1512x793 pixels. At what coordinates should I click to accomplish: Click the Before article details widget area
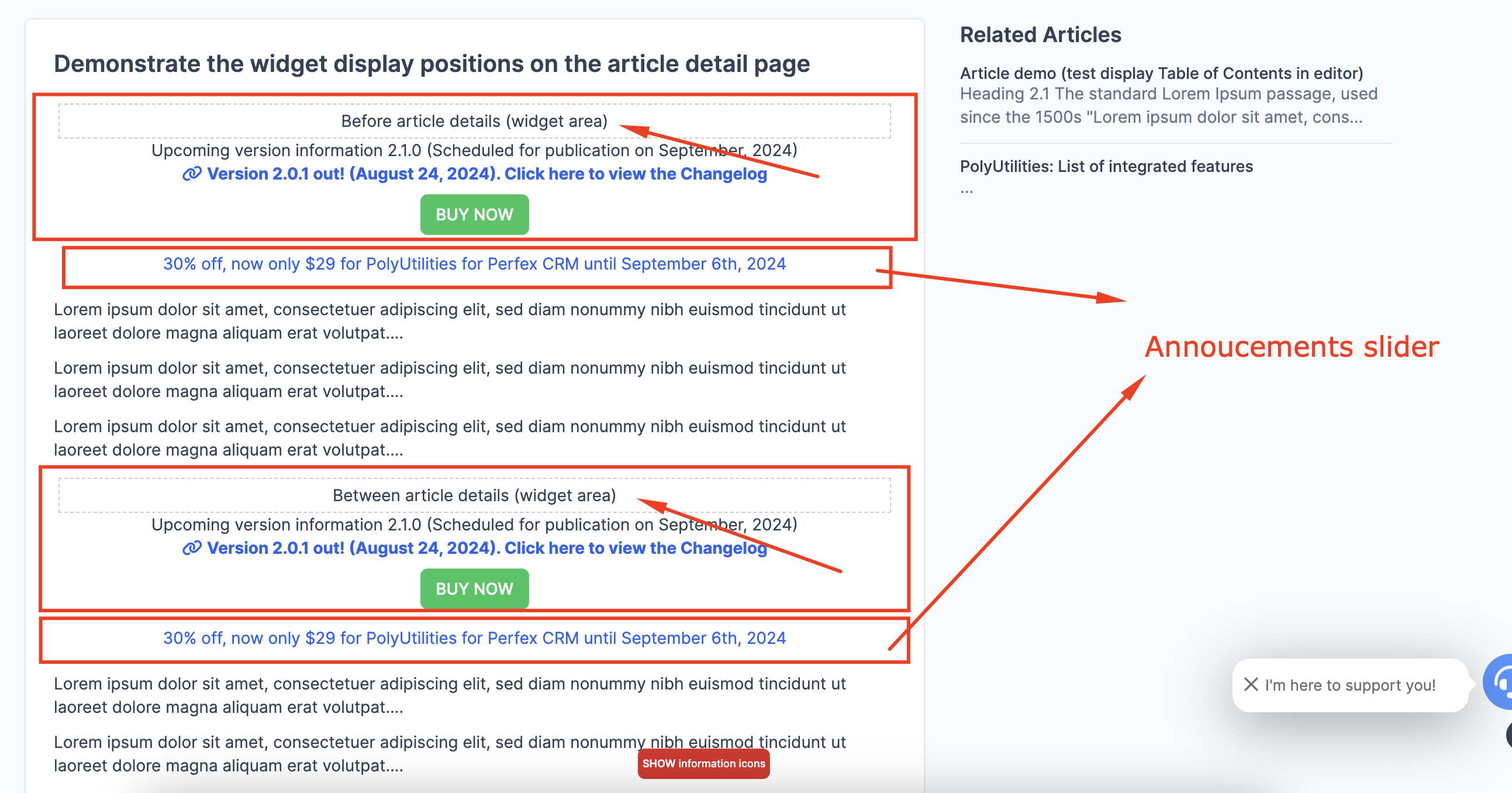(475, 121)
